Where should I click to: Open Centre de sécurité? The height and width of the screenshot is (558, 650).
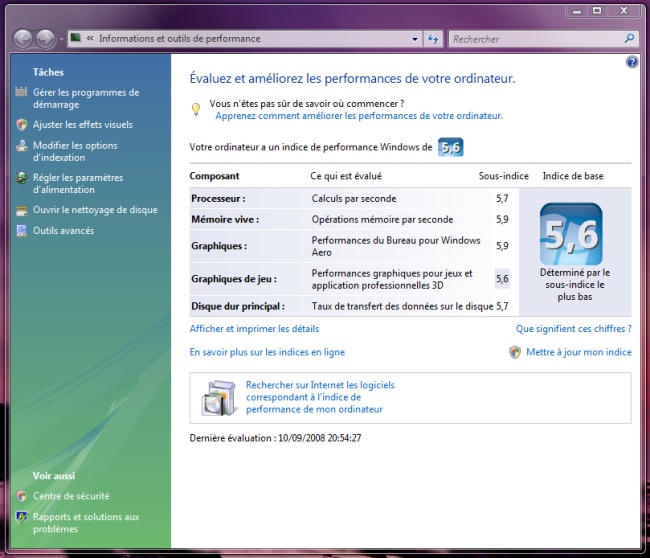click(71, 496)
